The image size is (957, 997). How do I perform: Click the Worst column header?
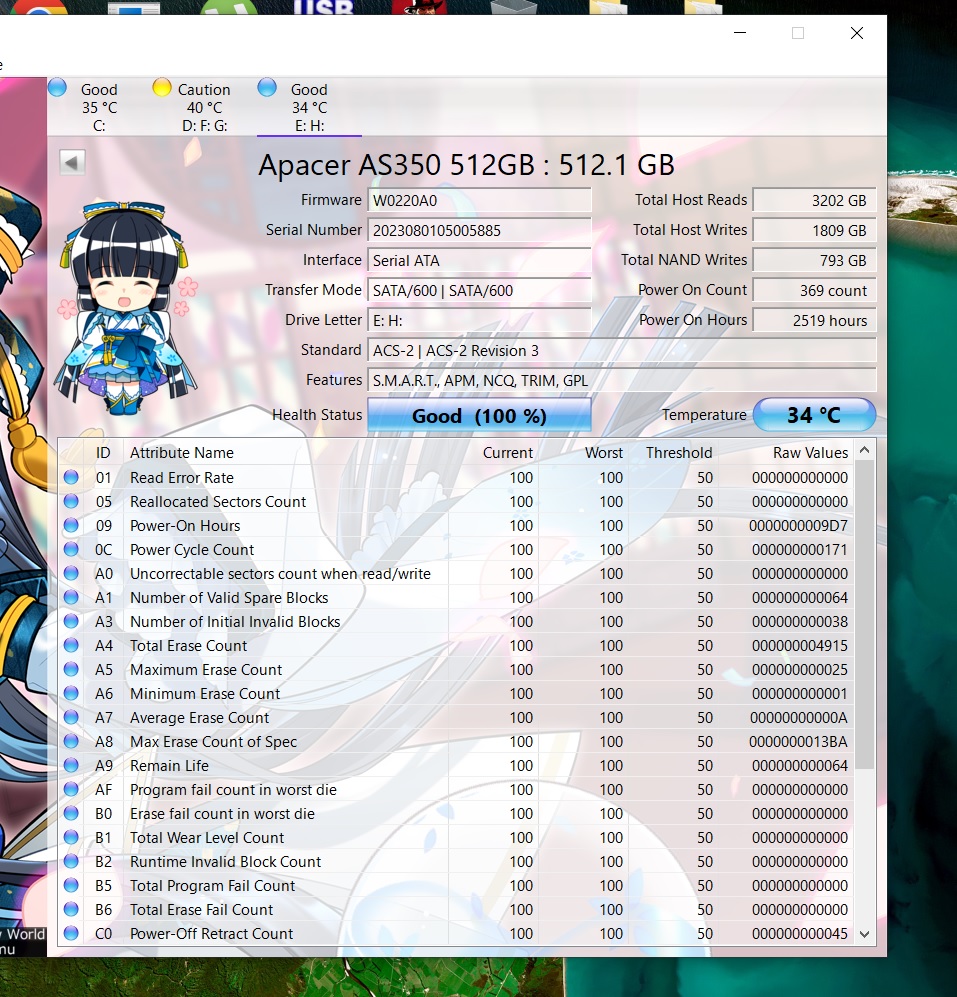click(604, 453)
